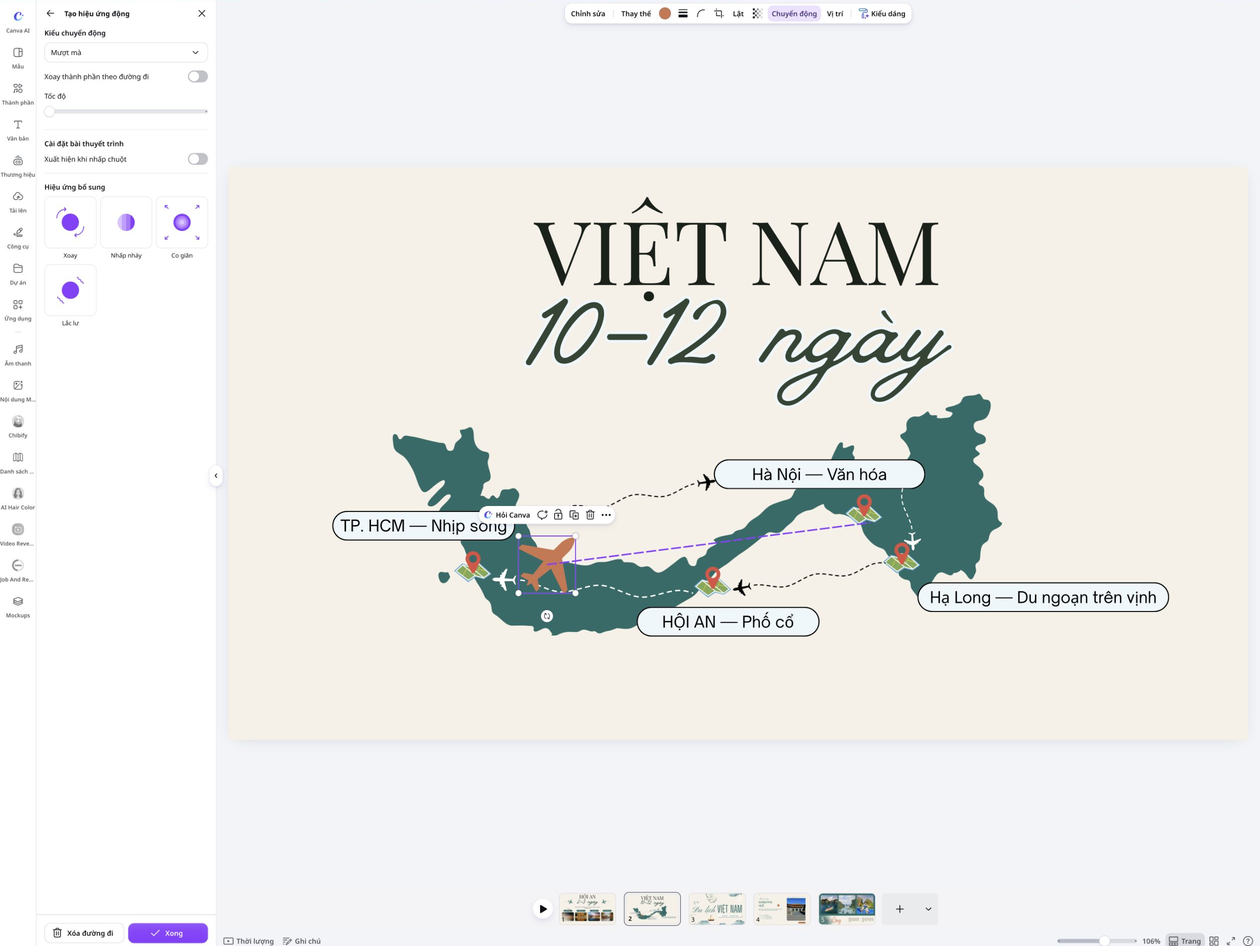This screenshot has height=946, width=1260.
Task: Open Canva AI in the sidebar
Action: coord(18,21)
